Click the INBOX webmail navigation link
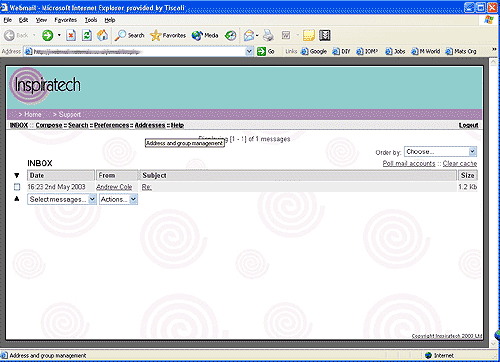500x362 pixels. pos(19,125)
